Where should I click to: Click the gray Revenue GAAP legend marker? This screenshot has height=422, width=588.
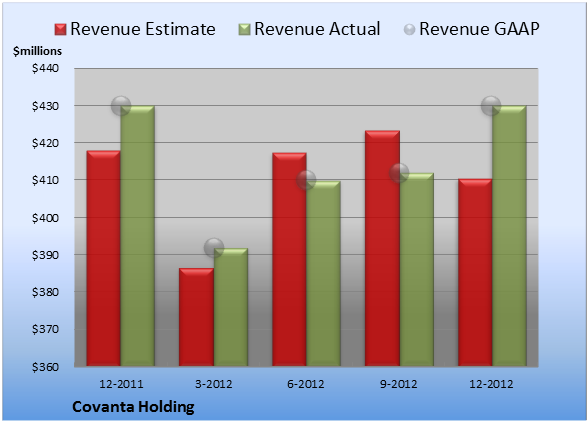point(410,30)
